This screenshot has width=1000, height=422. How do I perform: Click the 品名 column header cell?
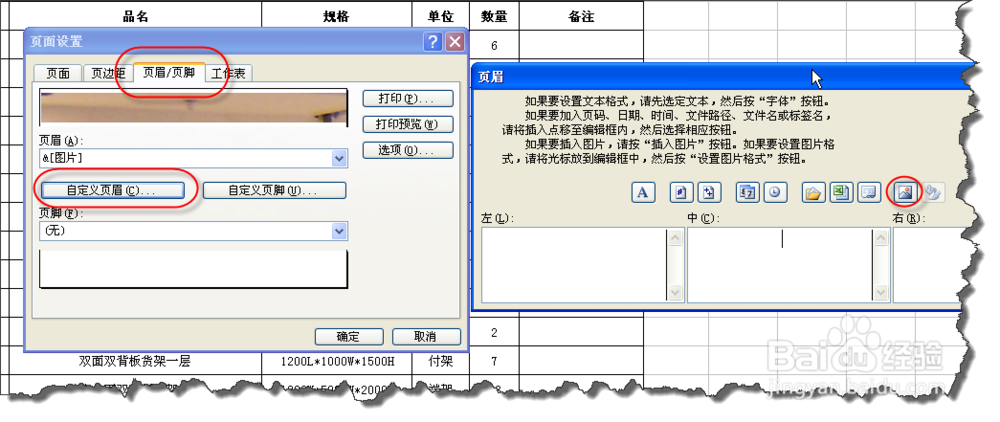click(135, 16)
